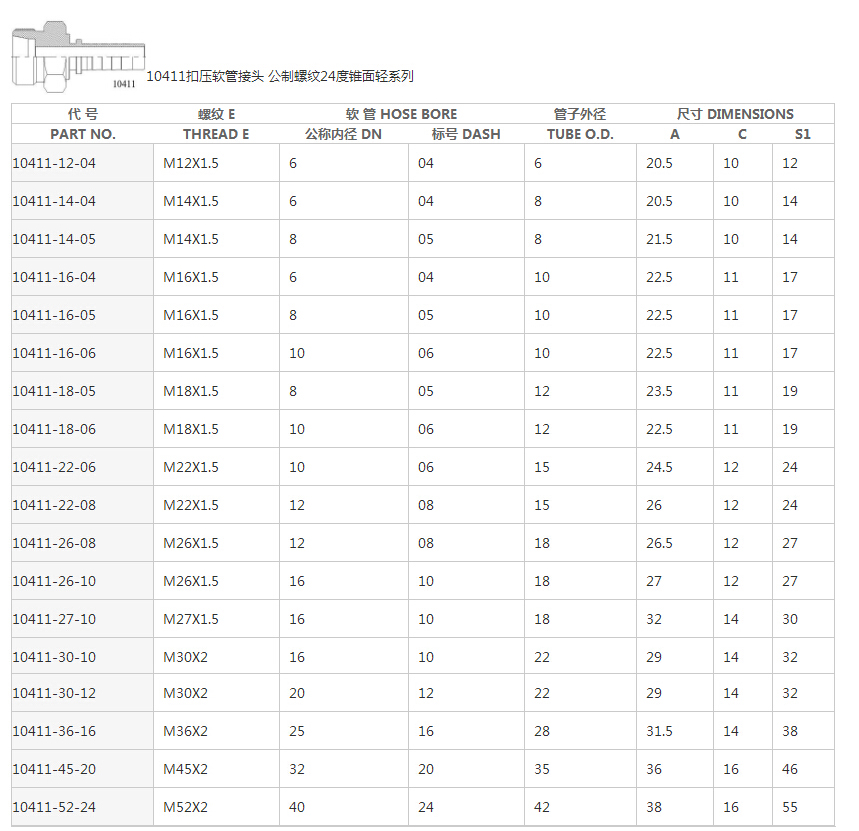The height and width of the screenshot is (831, 859).
Task: Click the HOSE BORE header cell
Action: pyautogui.click(x=401, y=114)
